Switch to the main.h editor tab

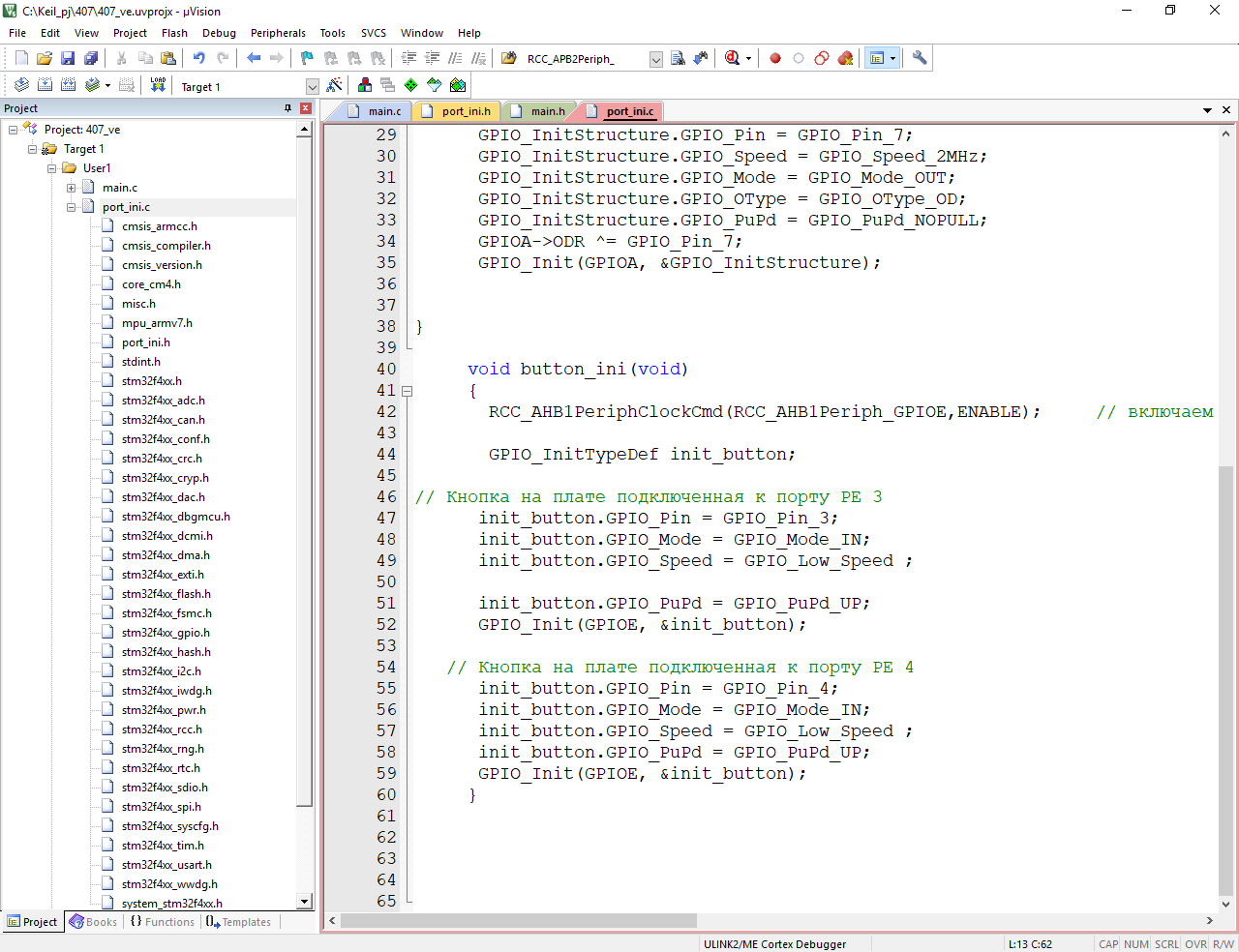[x=537, y=111]
